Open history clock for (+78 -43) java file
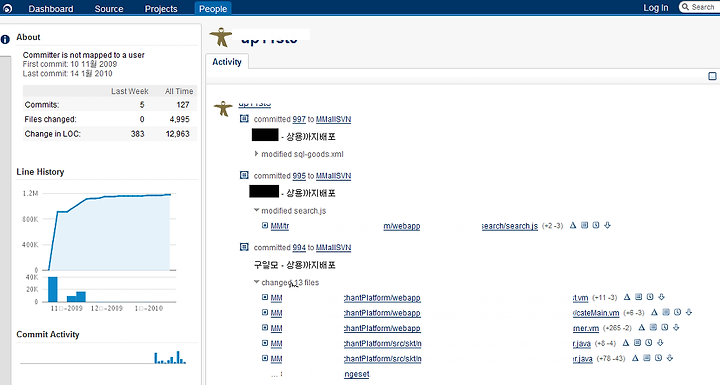720x385 pixels. tap(658, 357)
